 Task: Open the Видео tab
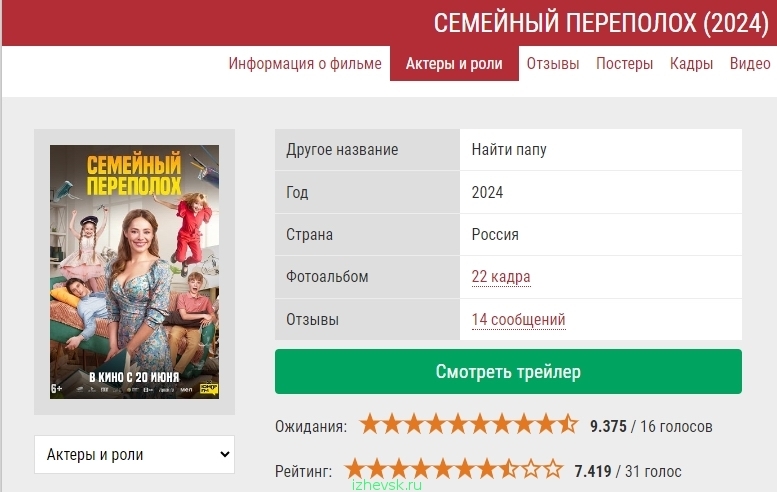[750, 63]
